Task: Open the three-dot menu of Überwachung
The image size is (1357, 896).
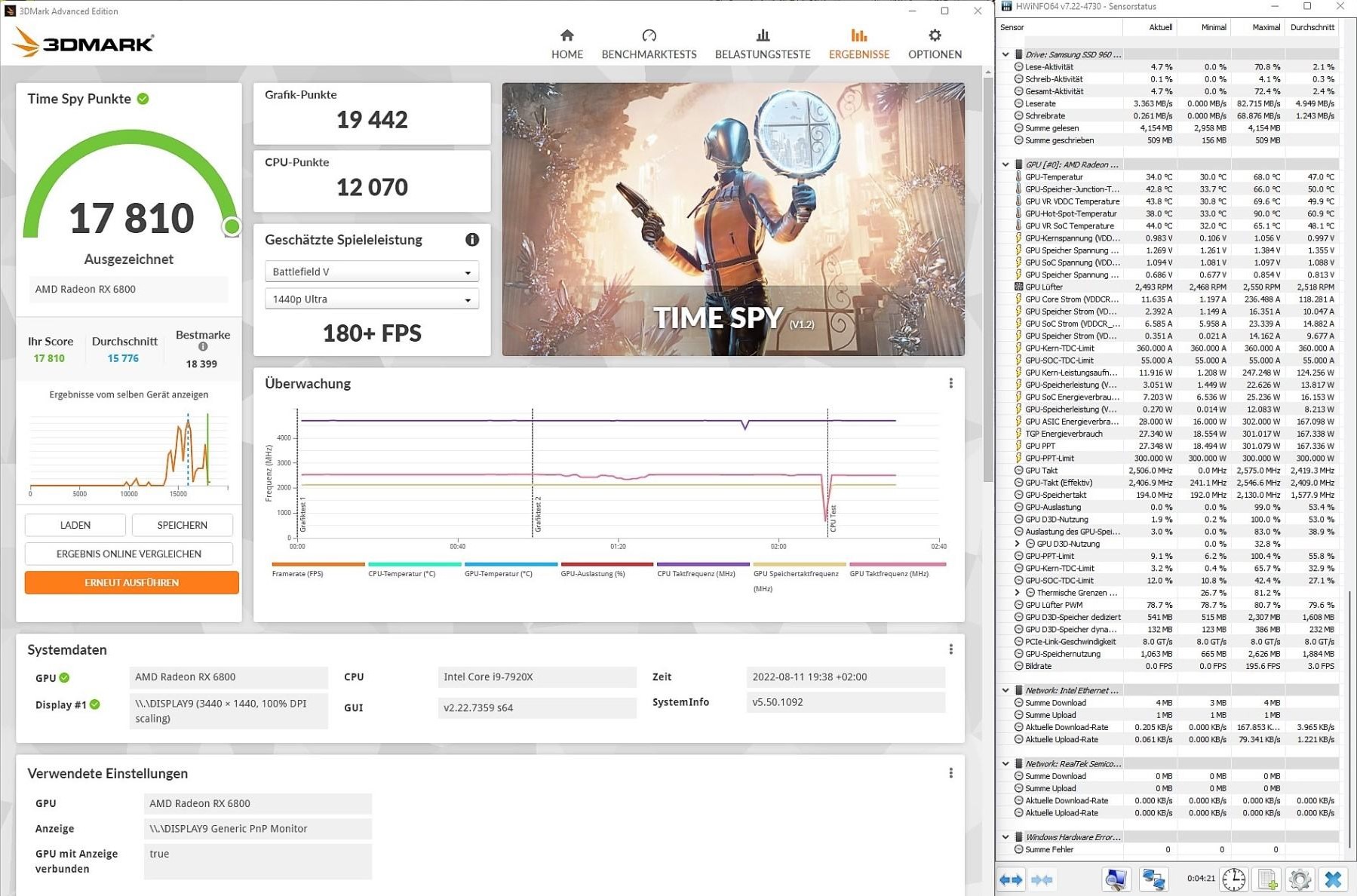Action: click(950, 383)
